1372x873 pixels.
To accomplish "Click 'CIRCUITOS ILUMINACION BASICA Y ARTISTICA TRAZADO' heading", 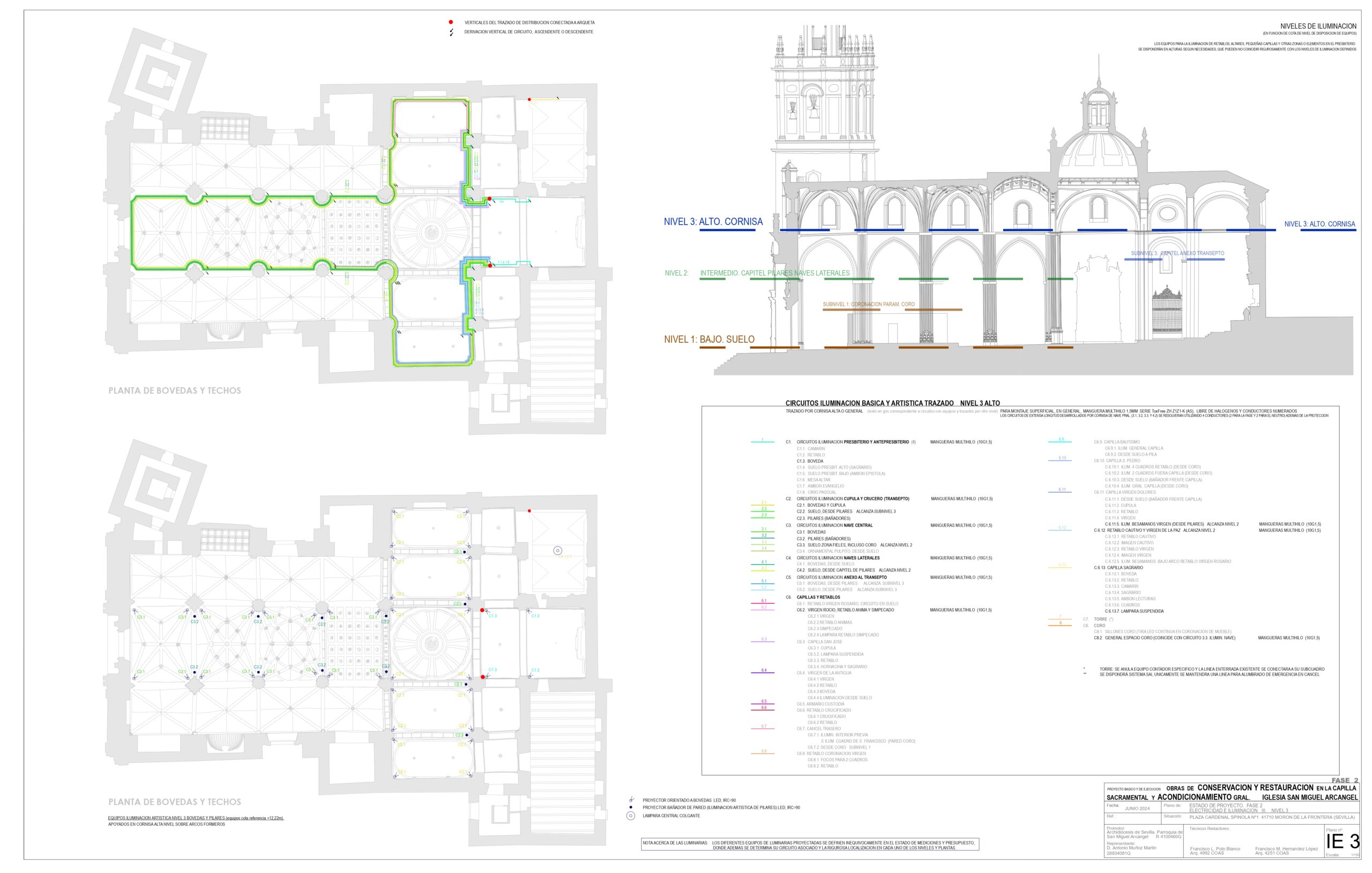I will 869,403.
